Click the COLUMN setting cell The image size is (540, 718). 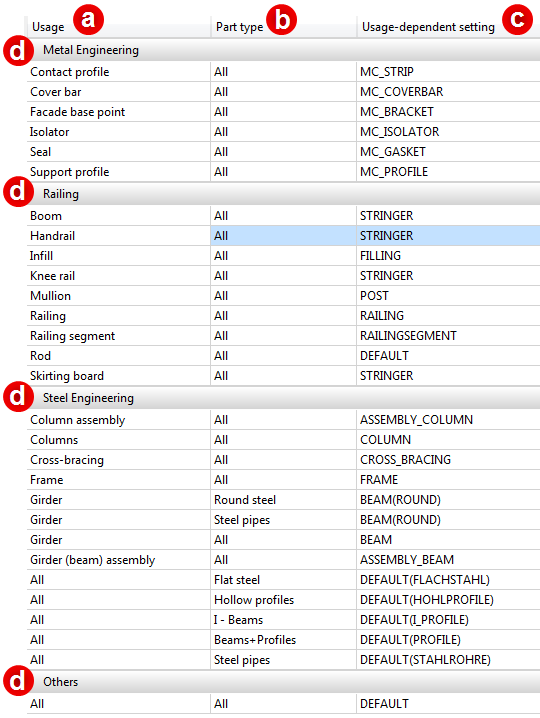point(448,440)
